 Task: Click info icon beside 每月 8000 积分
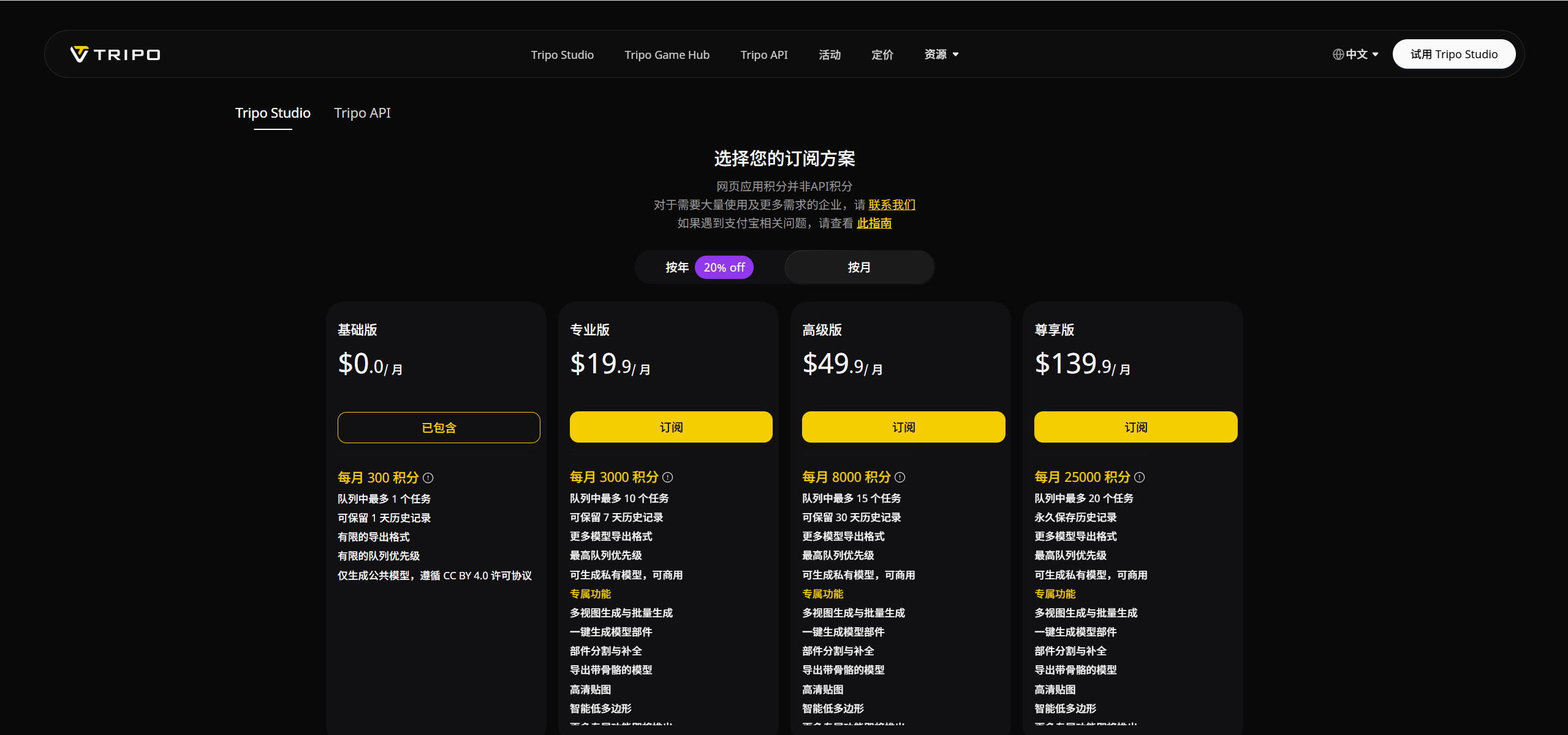[x=900, y=477]
